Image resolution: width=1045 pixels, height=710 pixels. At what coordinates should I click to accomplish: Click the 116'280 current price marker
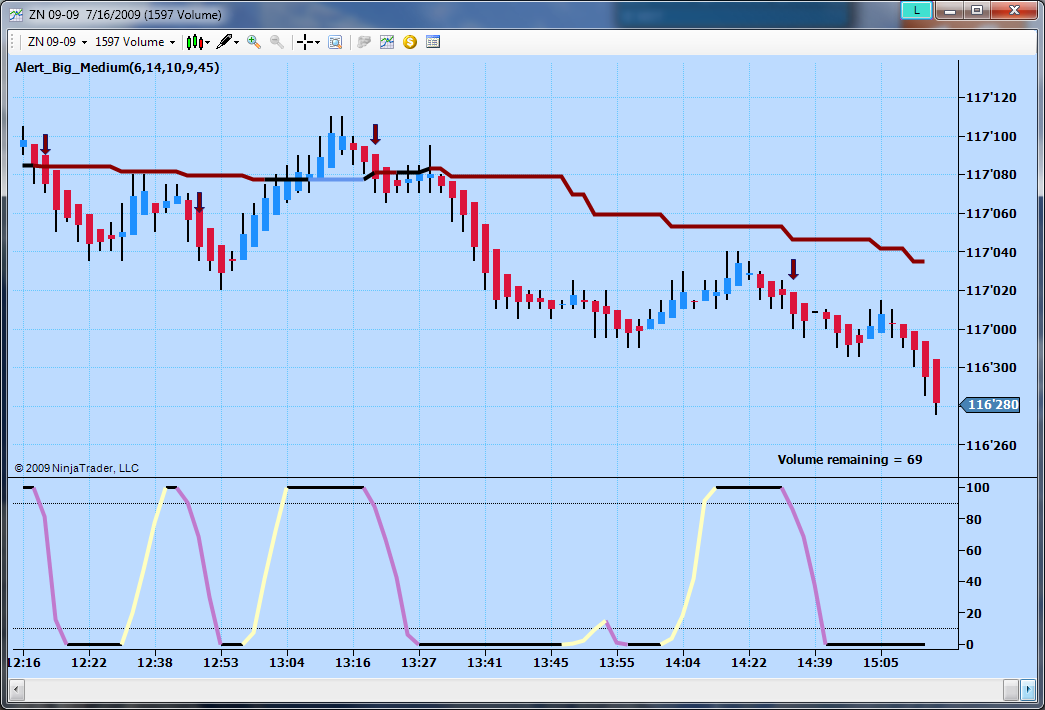990,405
